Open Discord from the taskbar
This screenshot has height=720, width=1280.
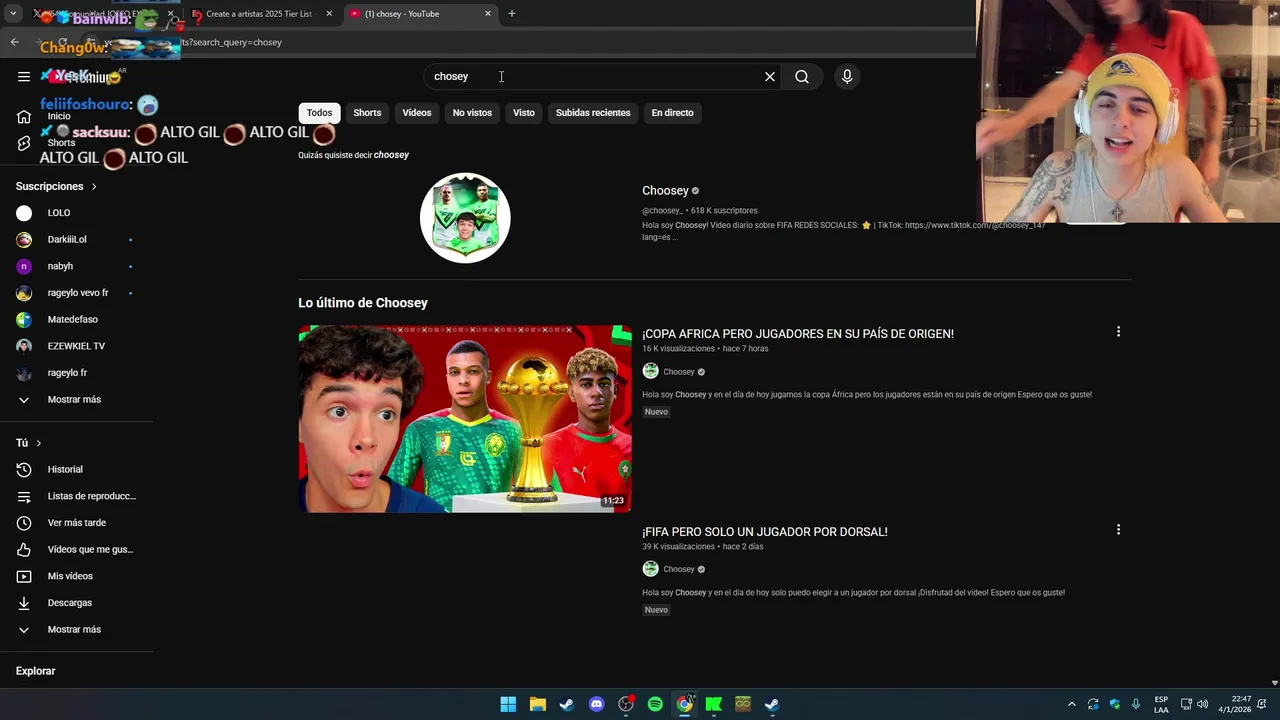pyautogui.click(x=597, y=704)
